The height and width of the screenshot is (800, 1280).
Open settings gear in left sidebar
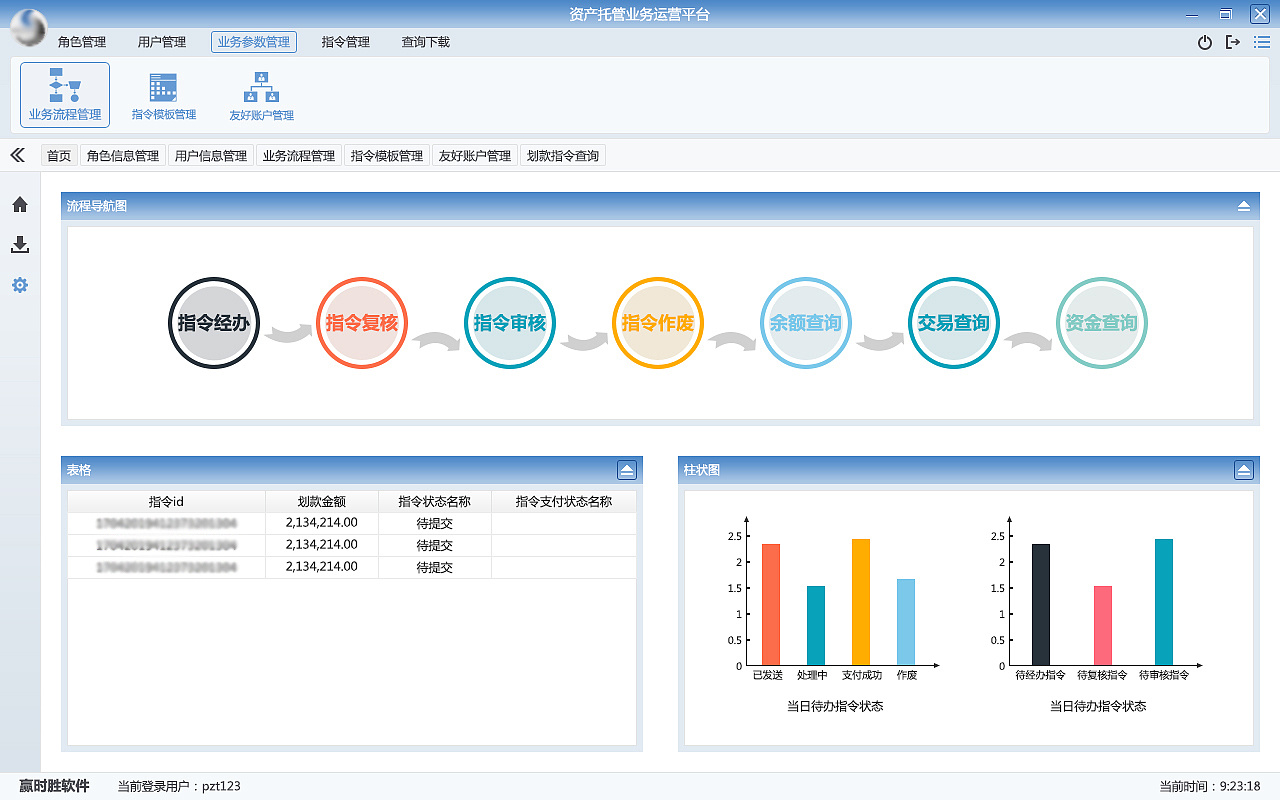pyautogui.click(x=20, y=285)
